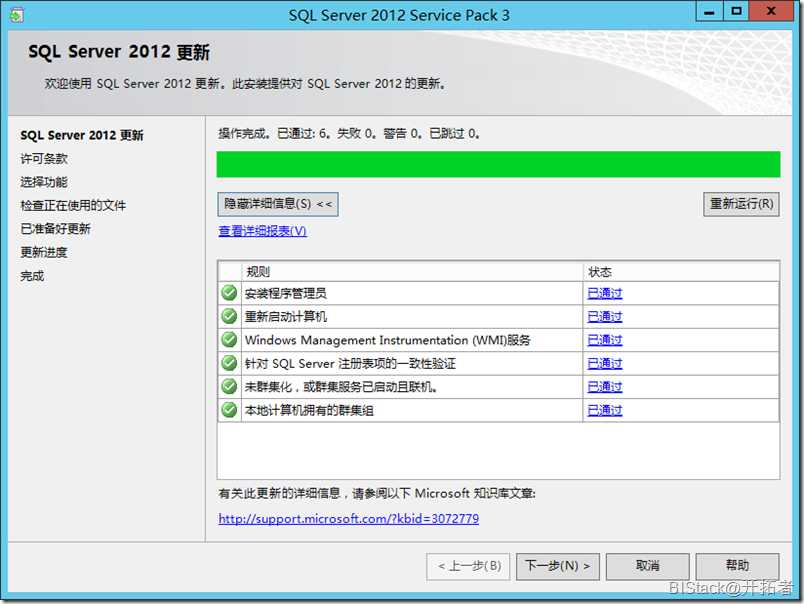This screenshot has height=604, width=804.
Task: Select 检查正在使用的文件 step in sidebar
Action: click(73, 206)
